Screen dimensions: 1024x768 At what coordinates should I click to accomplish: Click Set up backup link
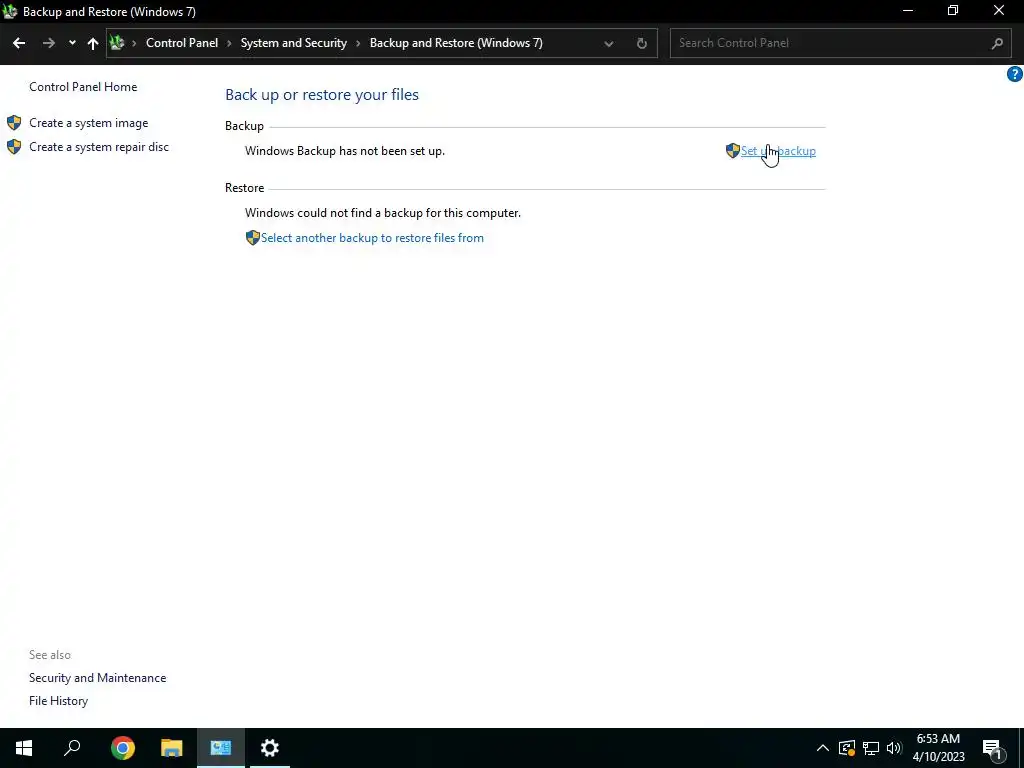pos(778,151)
